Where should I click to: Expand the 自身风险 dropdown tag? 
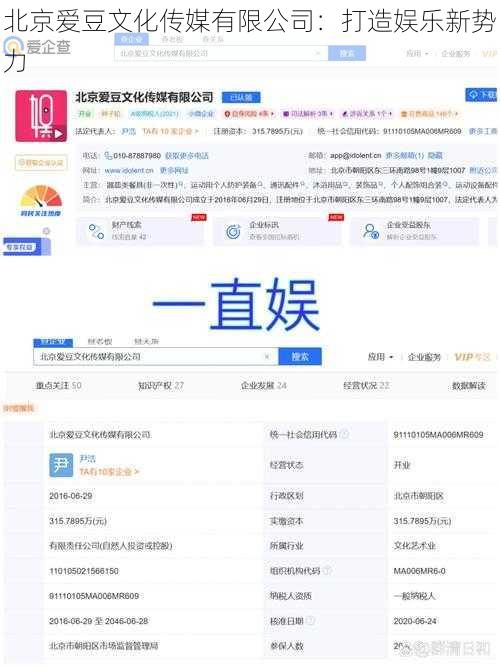point(250,114)
